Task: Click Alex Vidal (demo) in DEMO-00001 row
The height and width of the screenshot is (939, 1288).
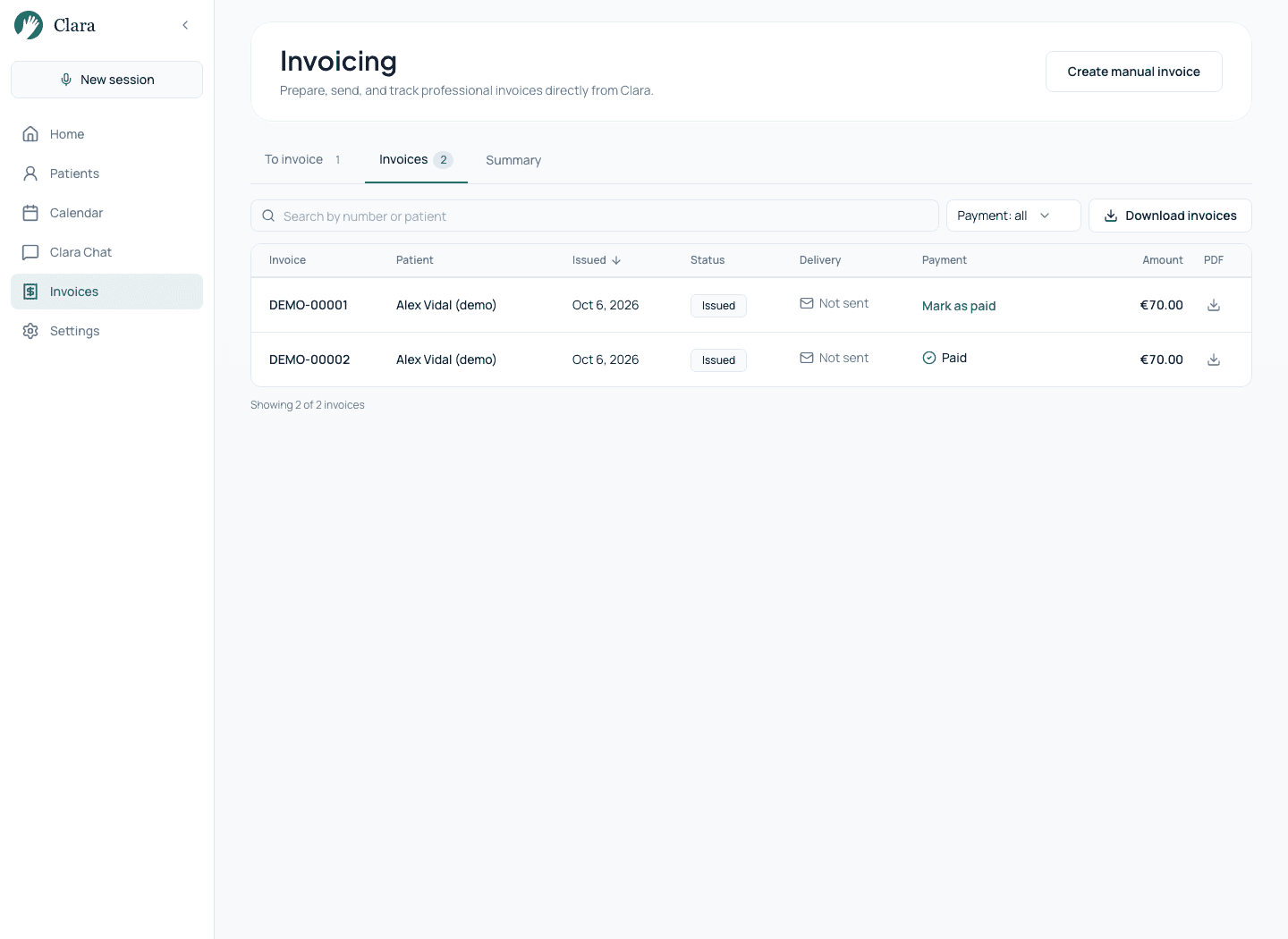Action: (446, 305)
